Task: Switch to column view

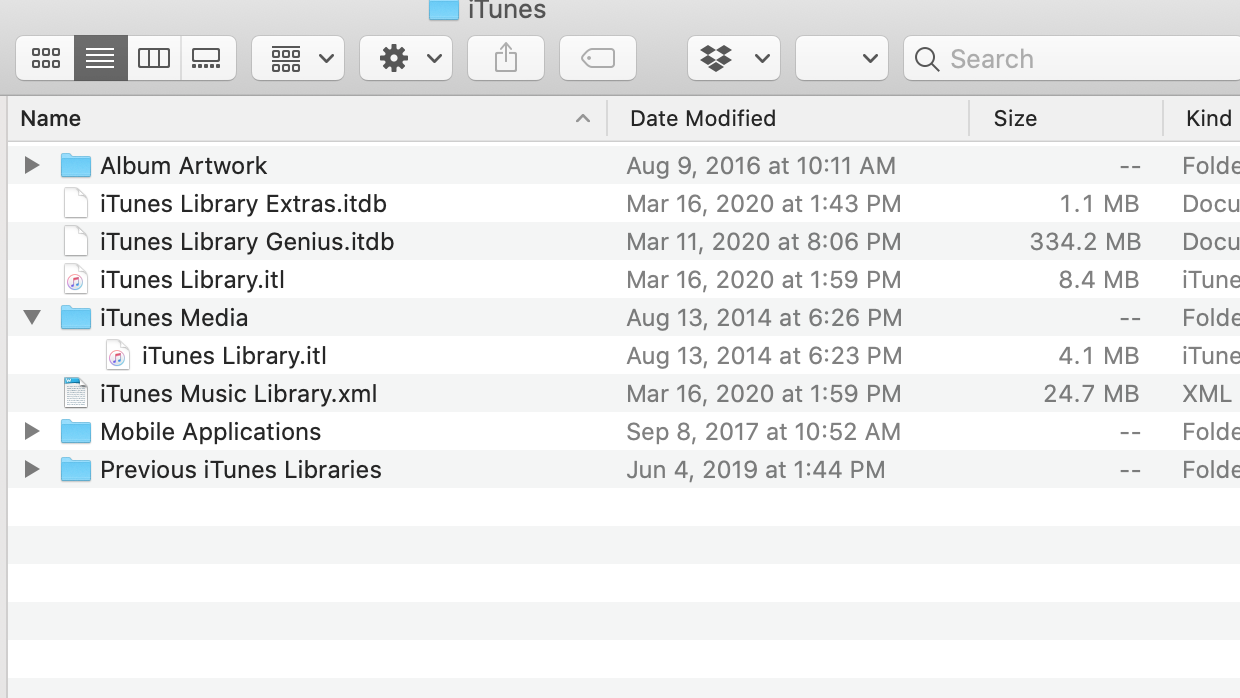Action: (154, 59)
